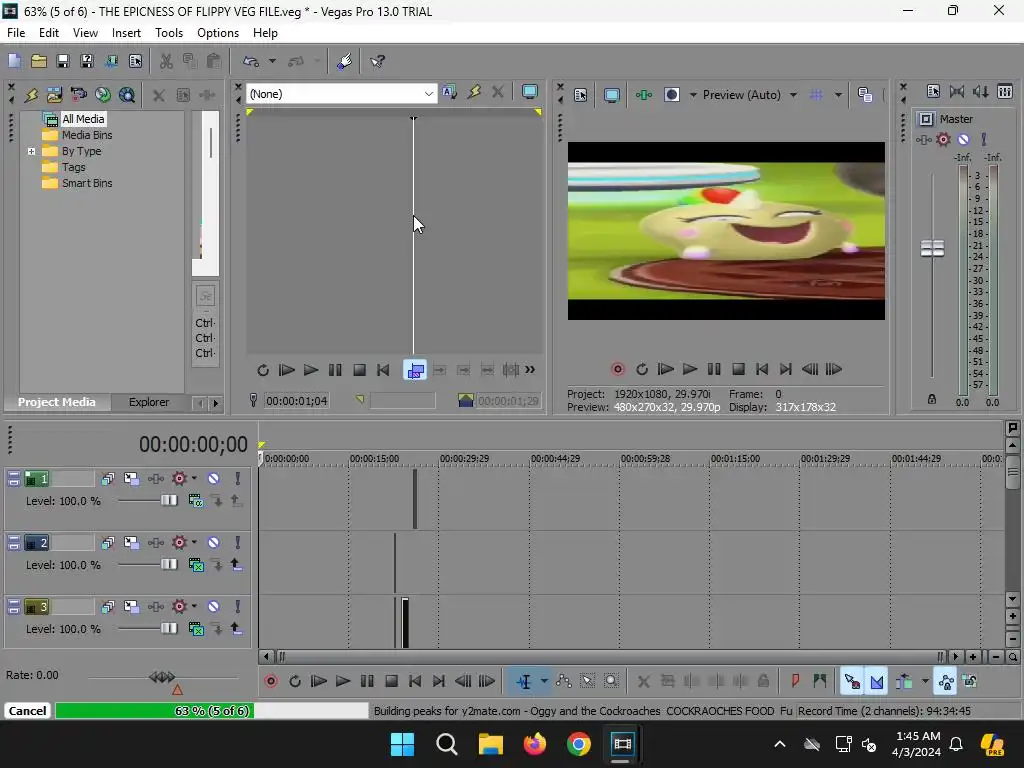Viewport: 1024px width, 768px height.
Task: Click the What's This help icon
Action: coord(377,61)
